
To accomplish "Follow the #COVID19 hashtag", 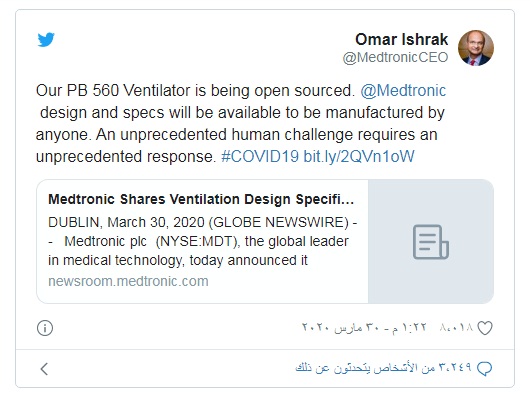I will (260, 157).
